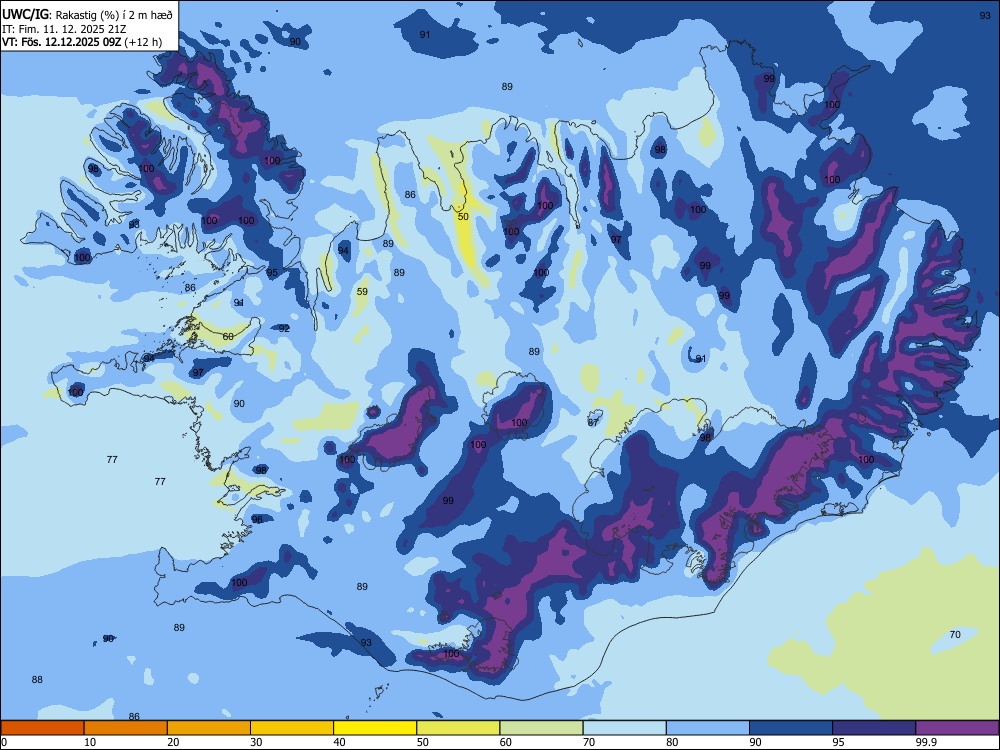Click the legend scale label '40'
Viewport: 1000px width, 750px height.
[x=339, y=742]
